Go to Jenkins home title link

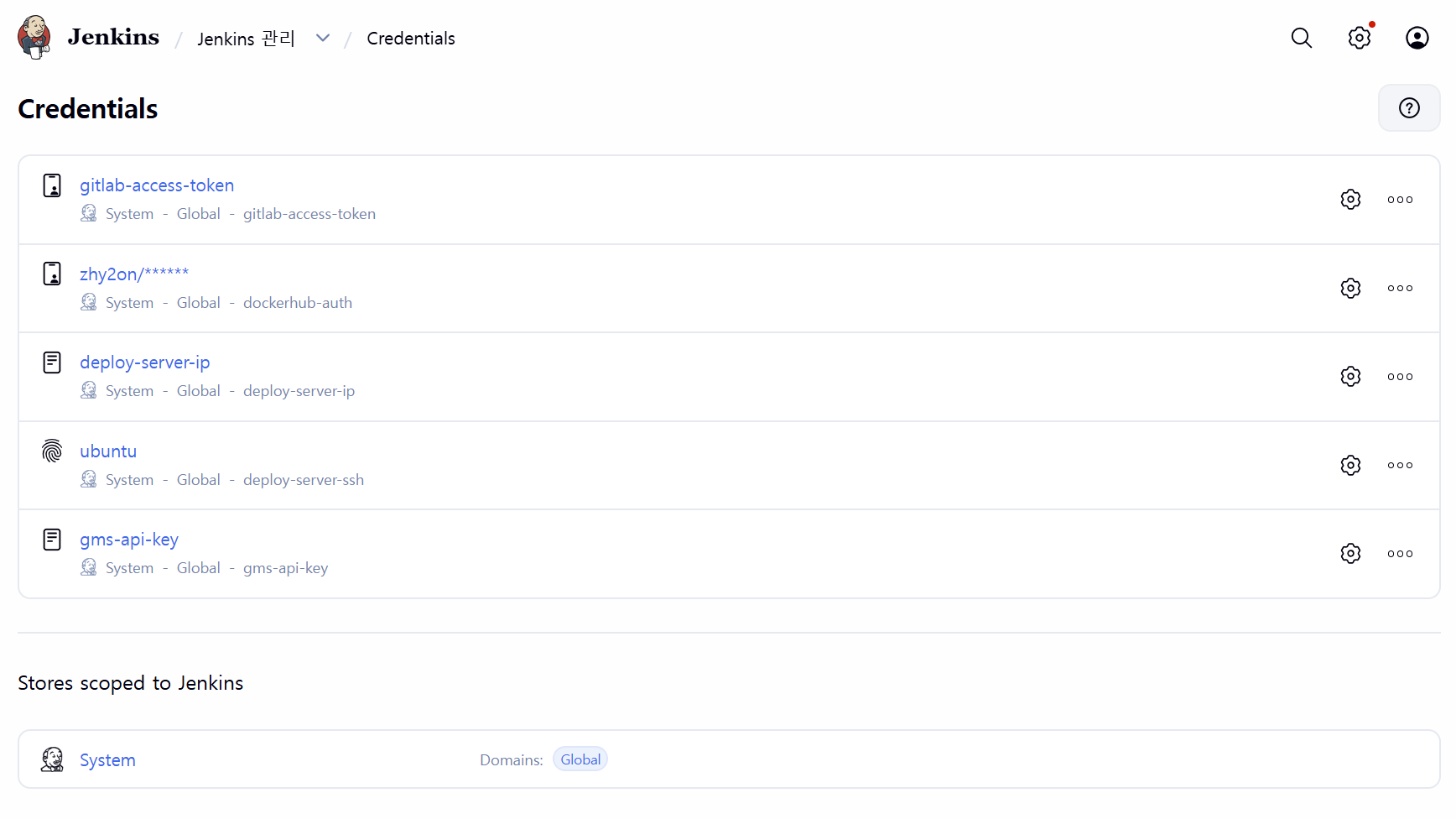click(x=113, y=37)
